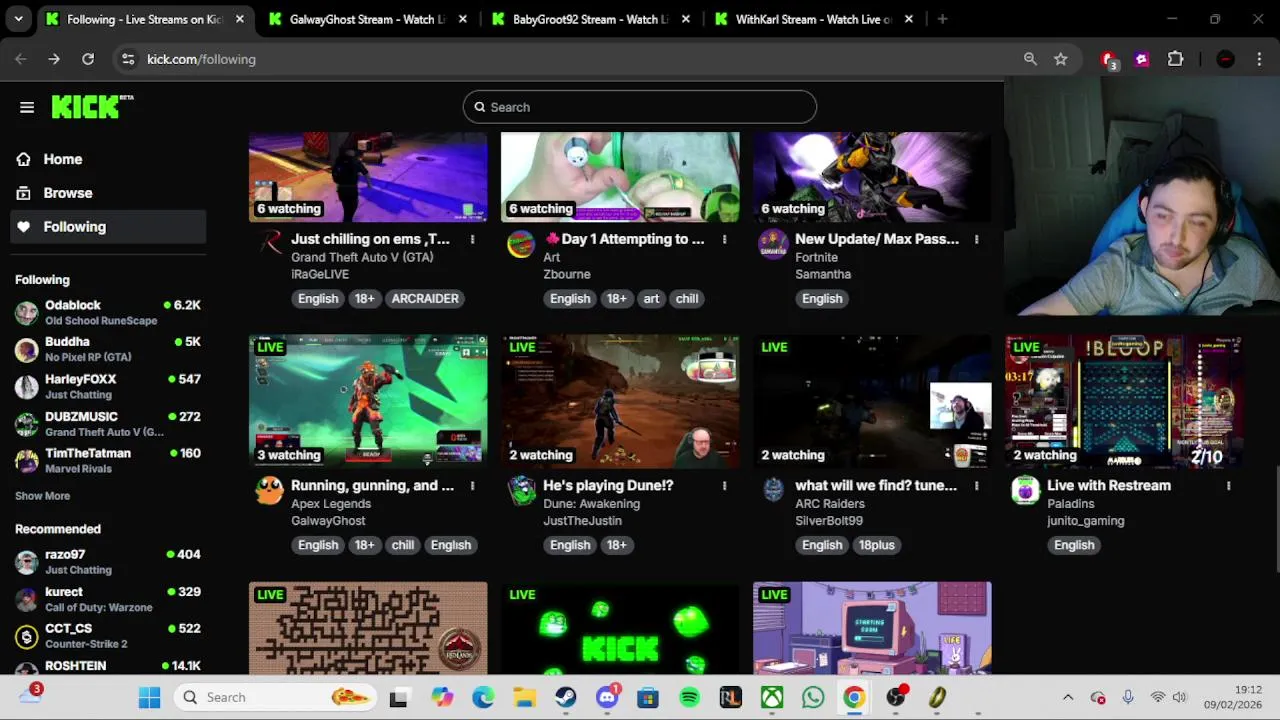This screenshot has width=1280, height=720.
Task: Open options menu for iRaGeLIVE stream card
Action: 472,239
